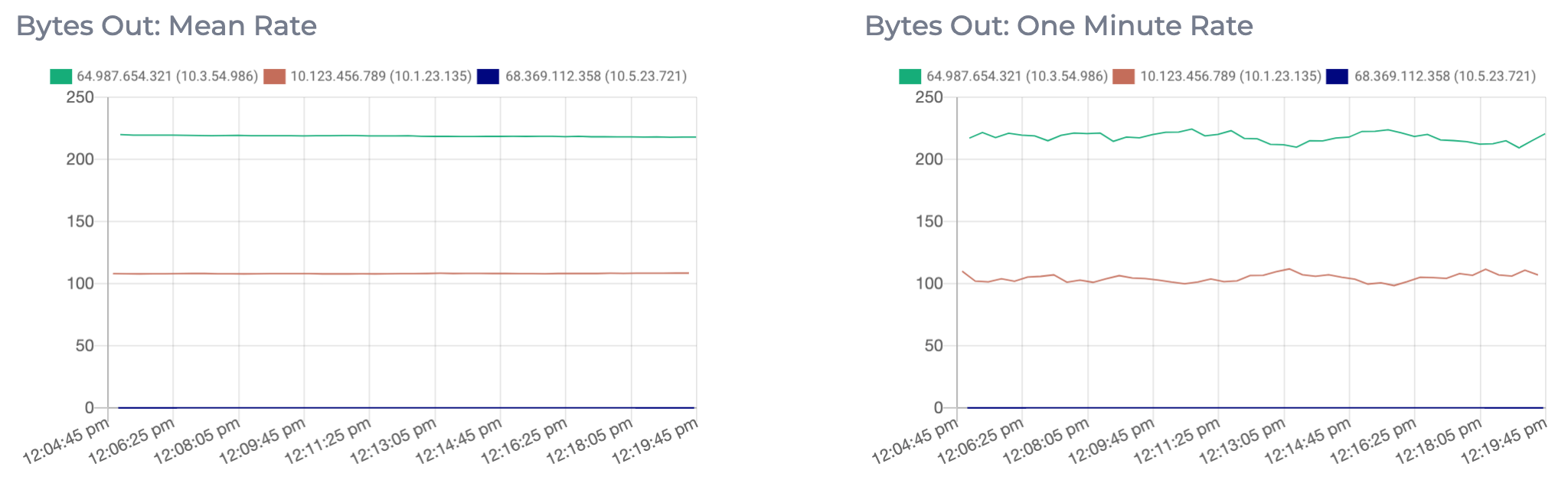
Task: Hide 10.123.456.789 series via Mean Rate legend label
Action: [x=381, y=77]
